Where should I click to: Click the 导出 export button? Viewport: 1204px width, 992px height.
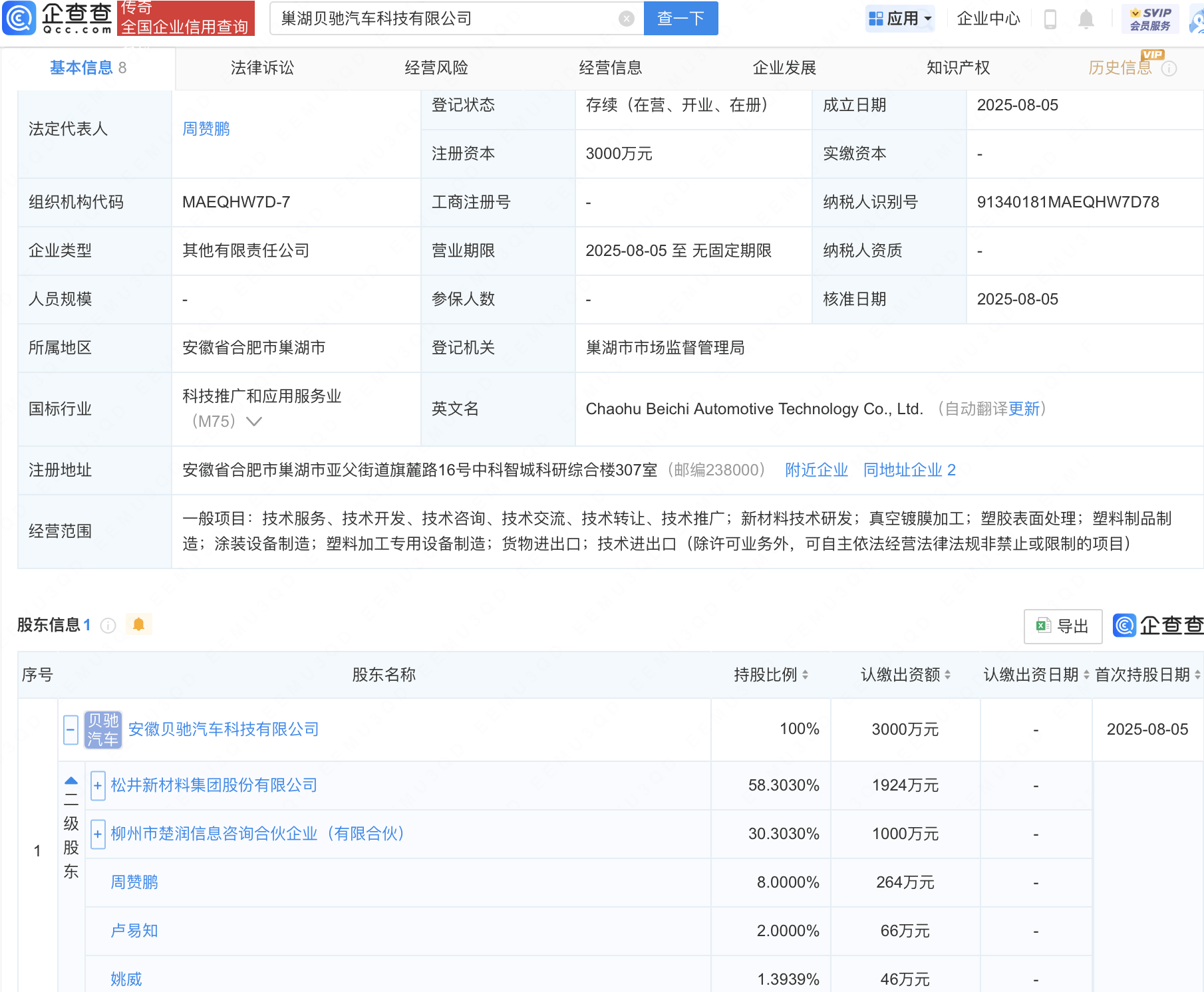(1063, 626)
